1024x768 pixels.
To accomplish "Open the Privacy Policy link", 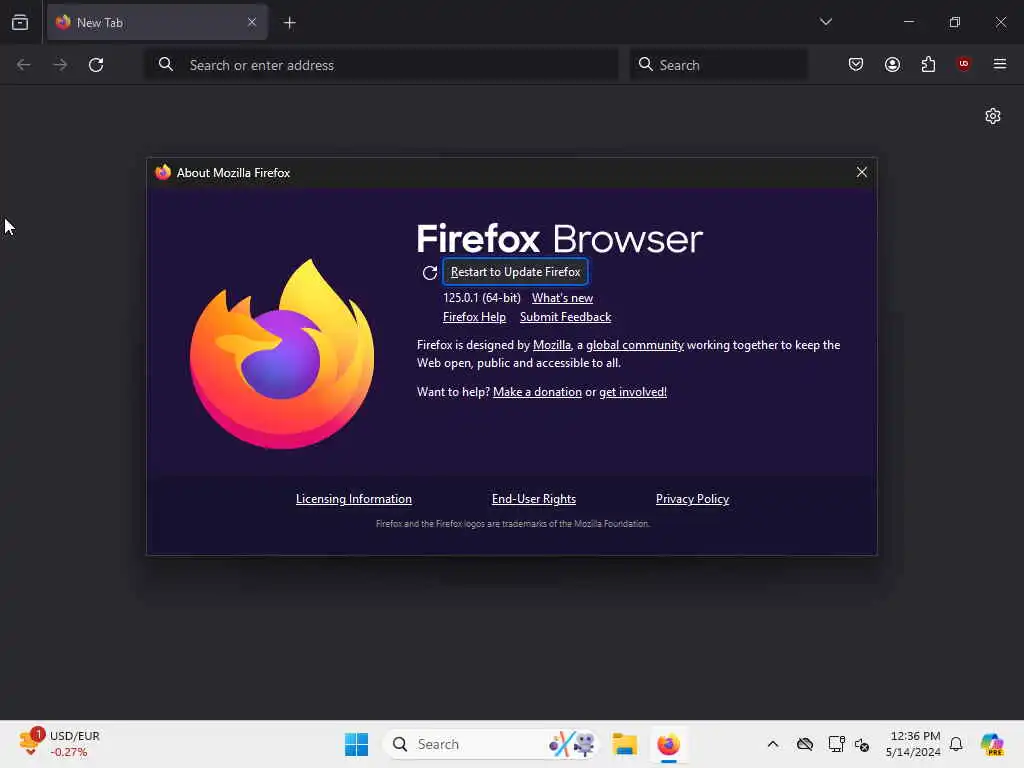I will tap(692, 499).
